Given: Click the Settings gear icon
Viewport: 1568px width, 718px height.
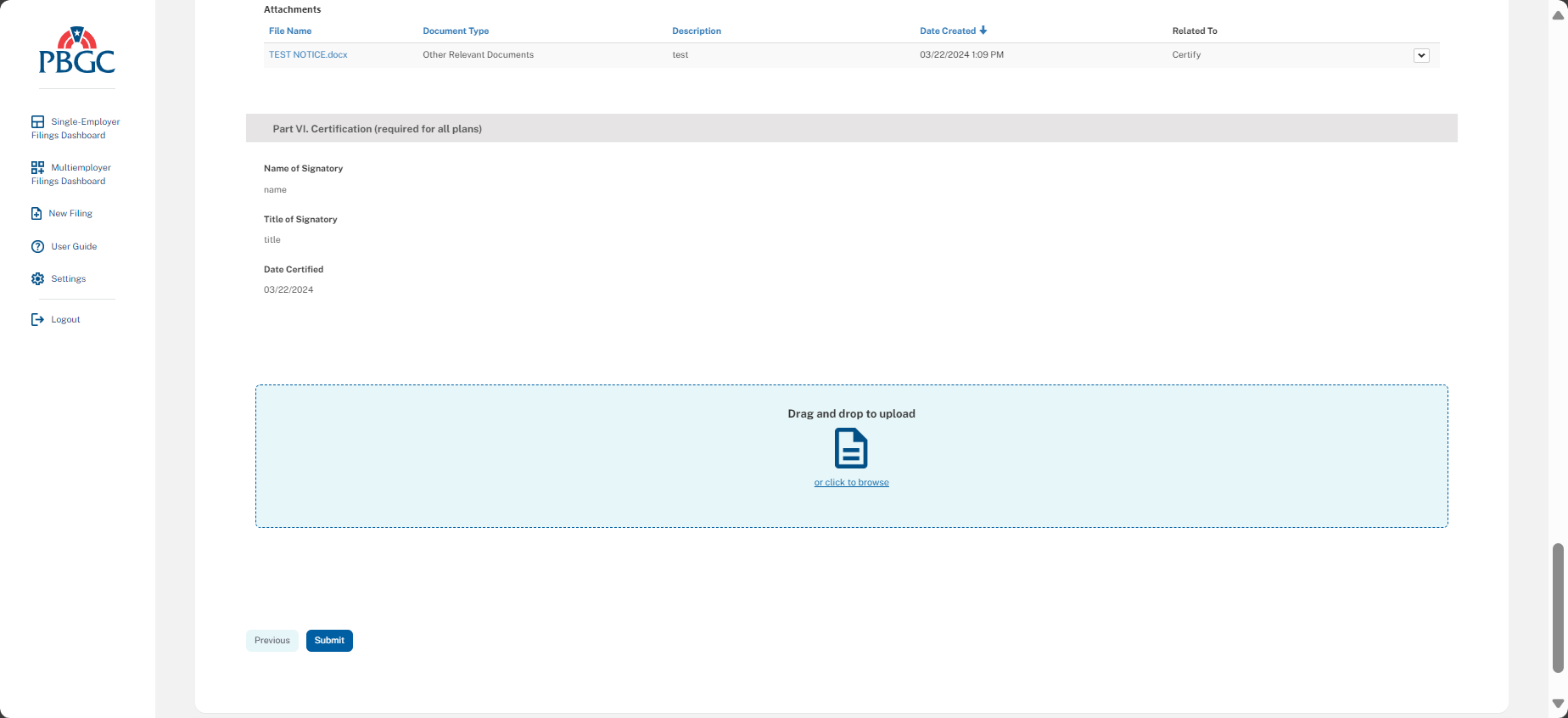Looking at the screenshot, I should coord(37,279).
